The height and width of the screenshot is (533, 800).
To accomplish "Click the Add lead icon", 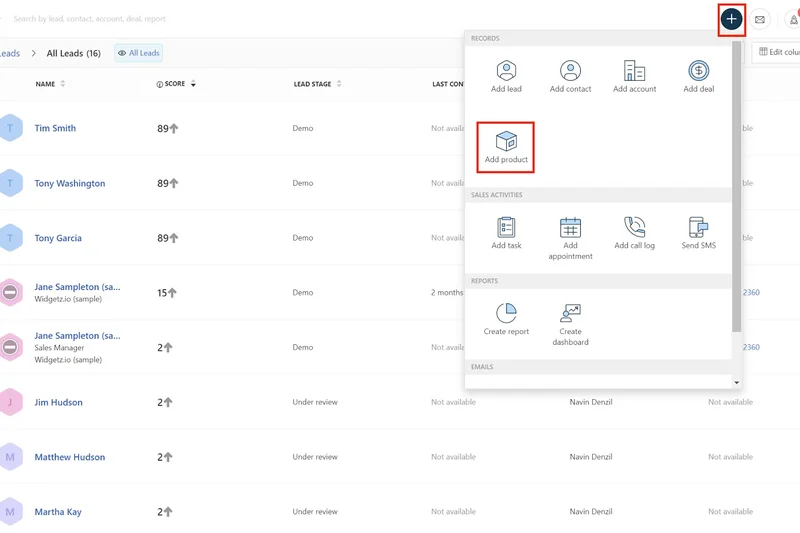I will [506, 71].
